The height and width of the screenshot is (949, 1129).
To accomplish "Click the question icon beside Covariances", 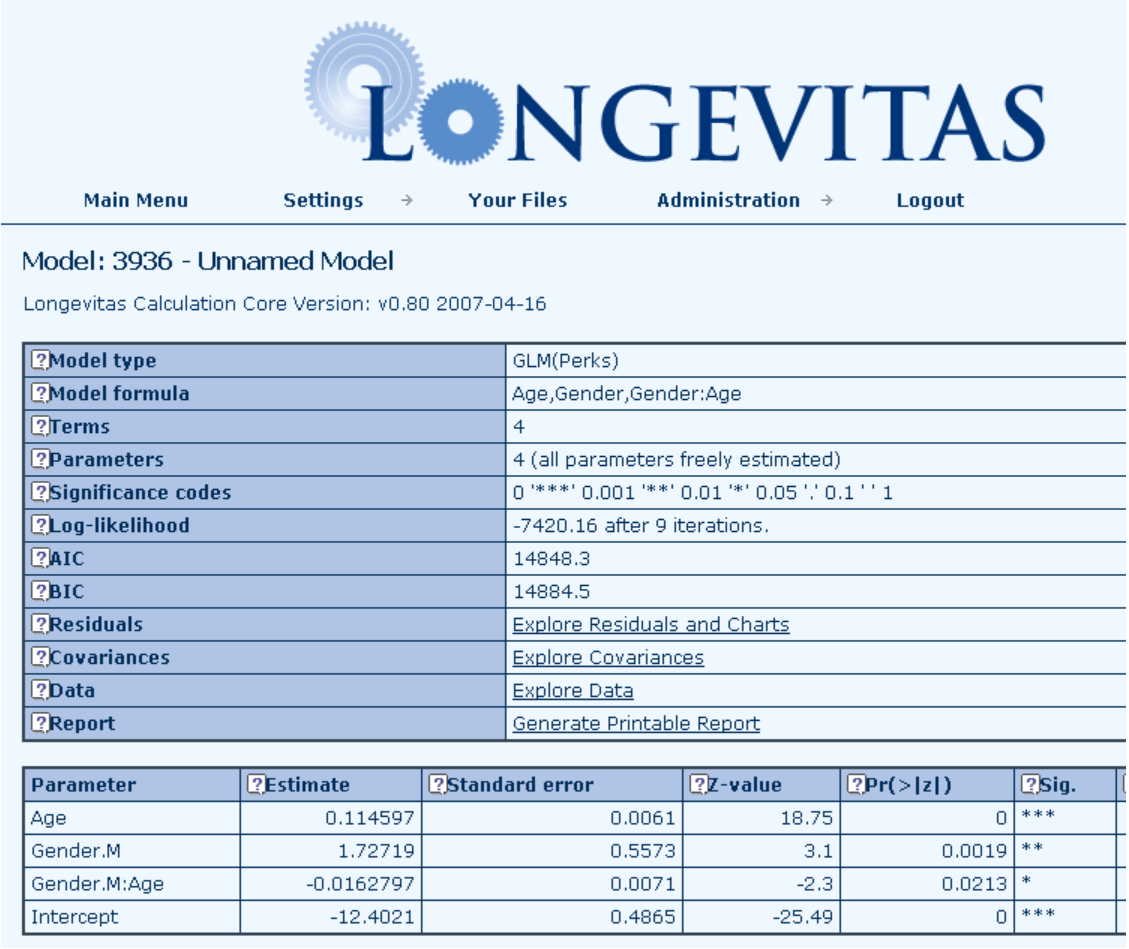I will (40, 657).
